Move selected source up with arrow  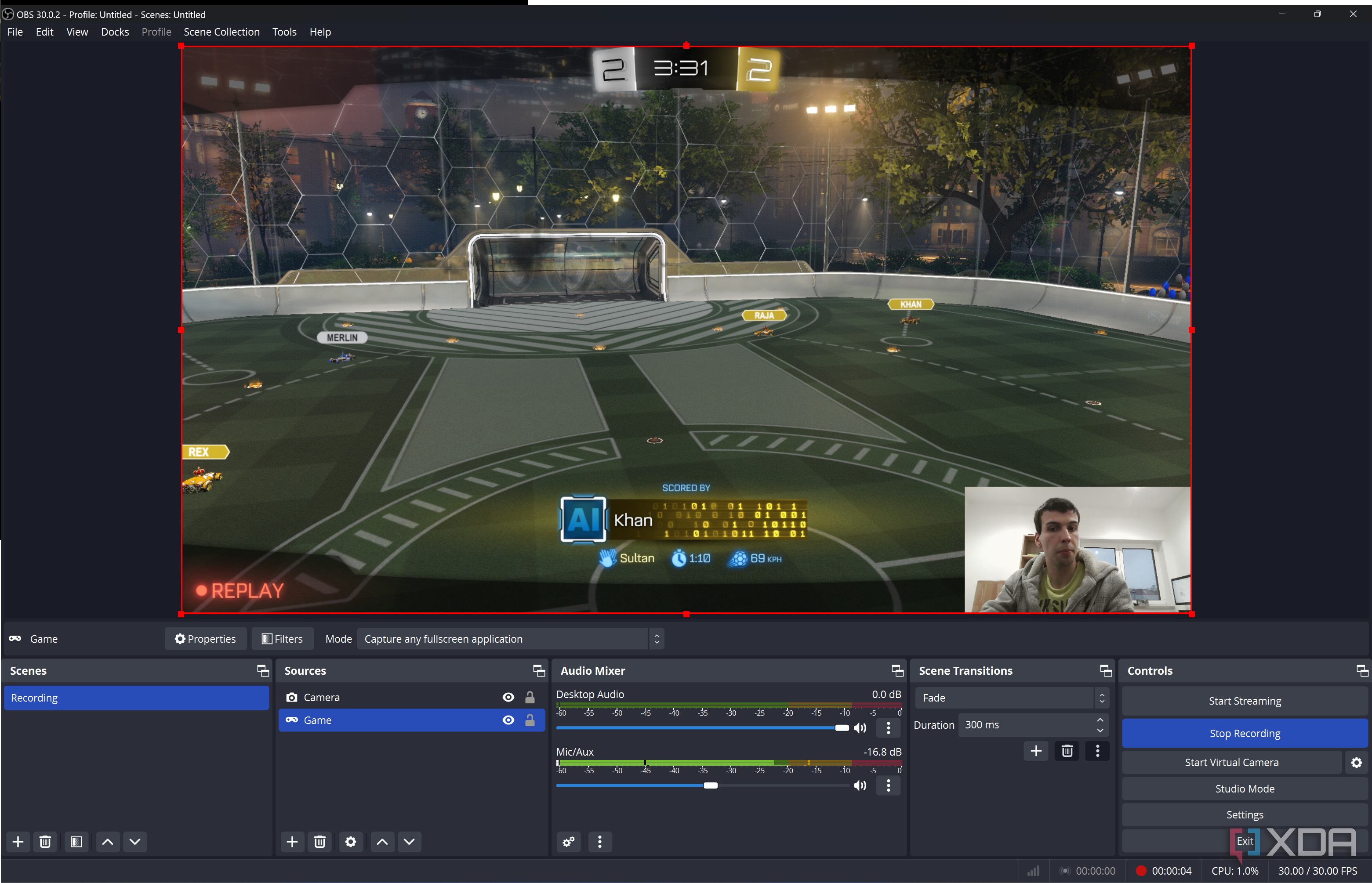click(x=382, y=842)
